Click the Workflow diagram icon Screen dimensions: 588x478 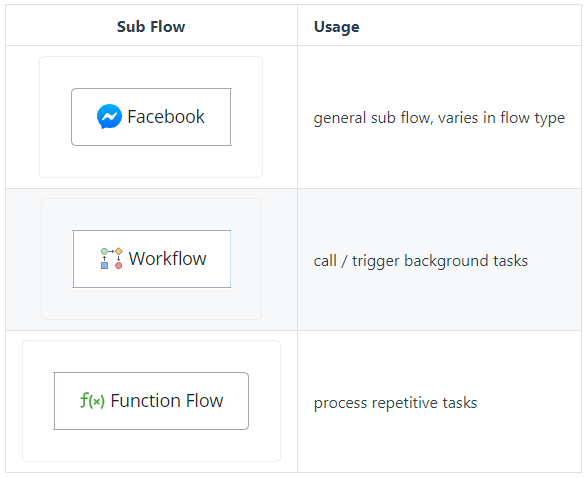[112, 258]
